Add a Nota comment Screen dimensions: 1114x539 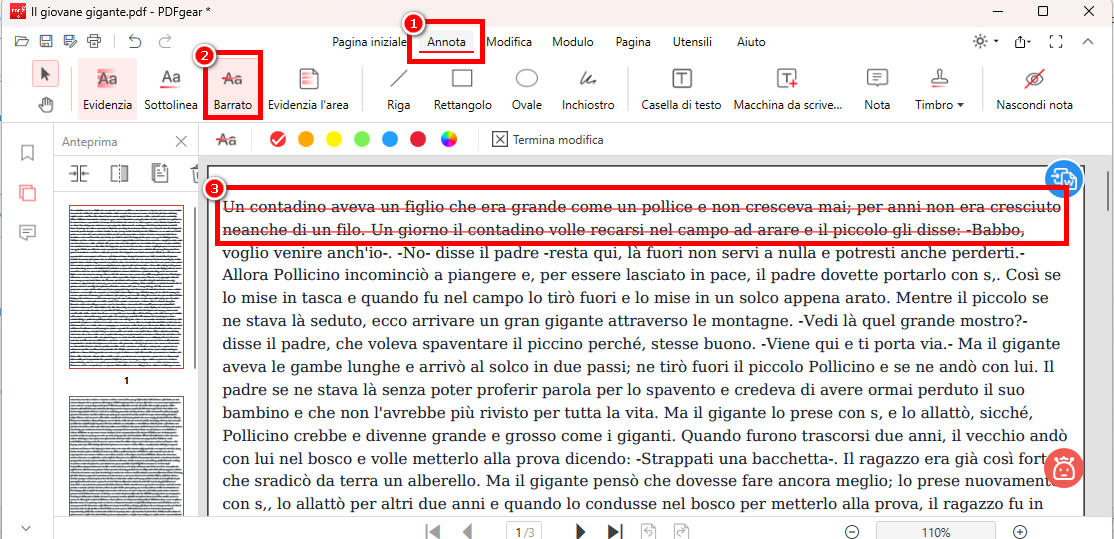877,87
